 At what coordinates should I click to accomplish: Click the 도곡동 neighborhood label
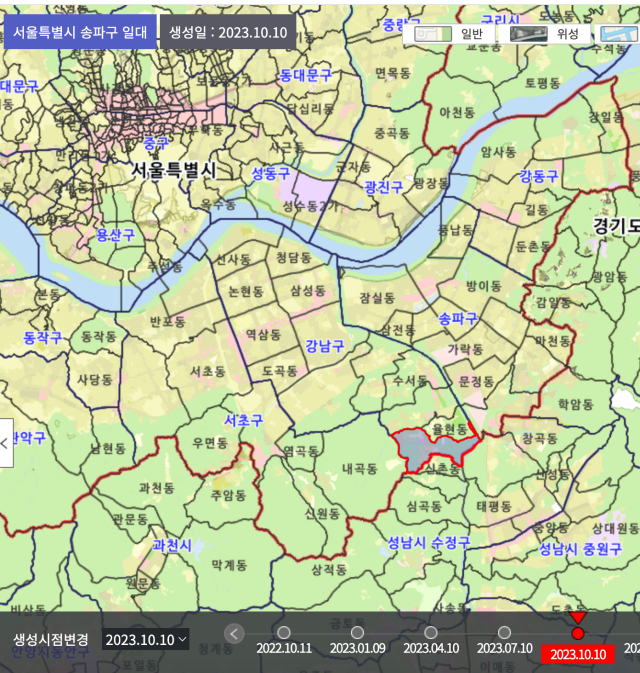[280, 370]
